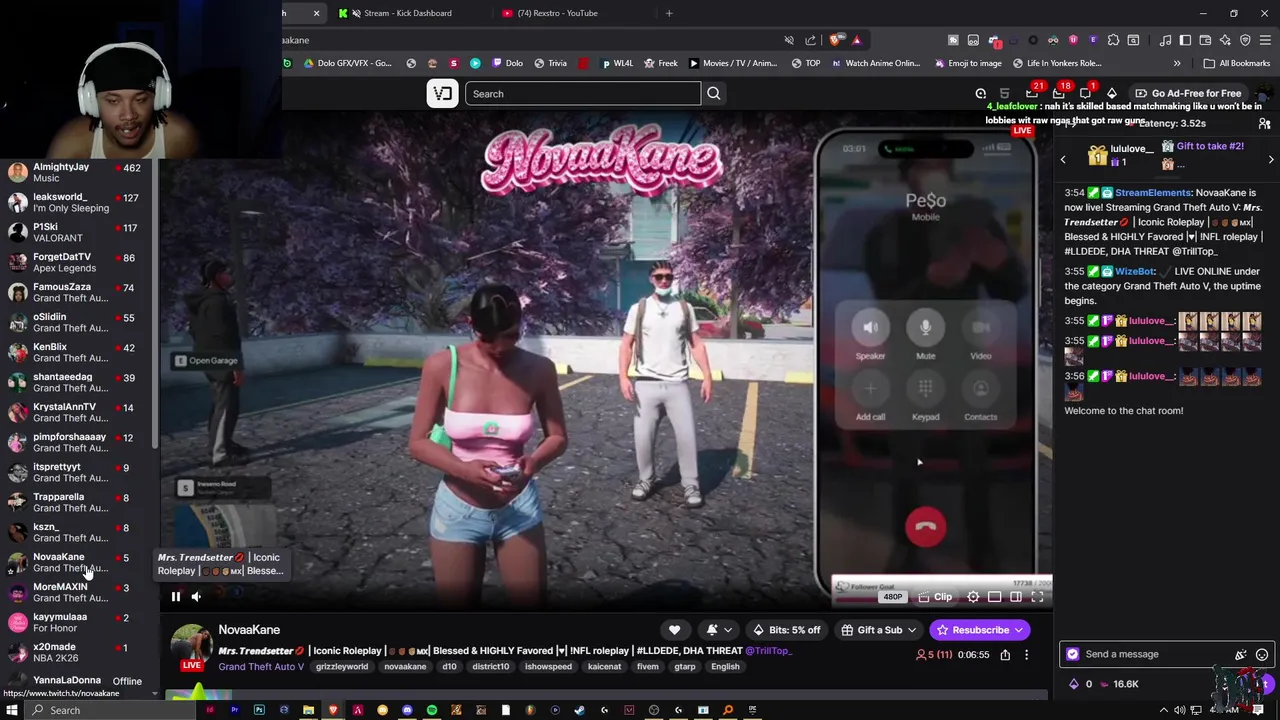Open the Grand Theft Auto V category link
Viewport: 1280px width, 720px height.
(261, 667)
